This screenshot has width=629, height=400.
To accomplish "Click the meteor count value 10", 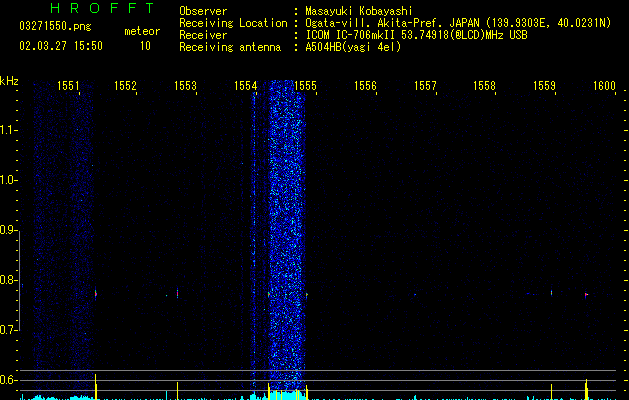I will click(x=145, y=46).
